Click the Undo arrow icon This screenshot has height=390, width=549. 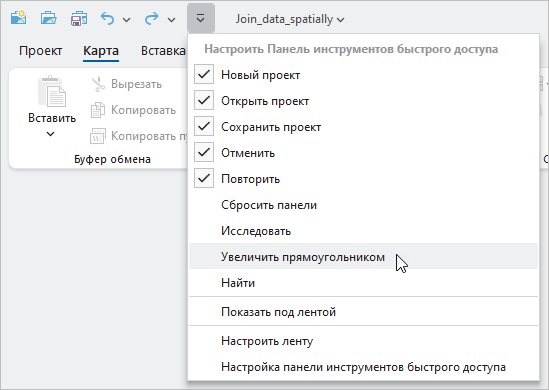pos(107,19)
